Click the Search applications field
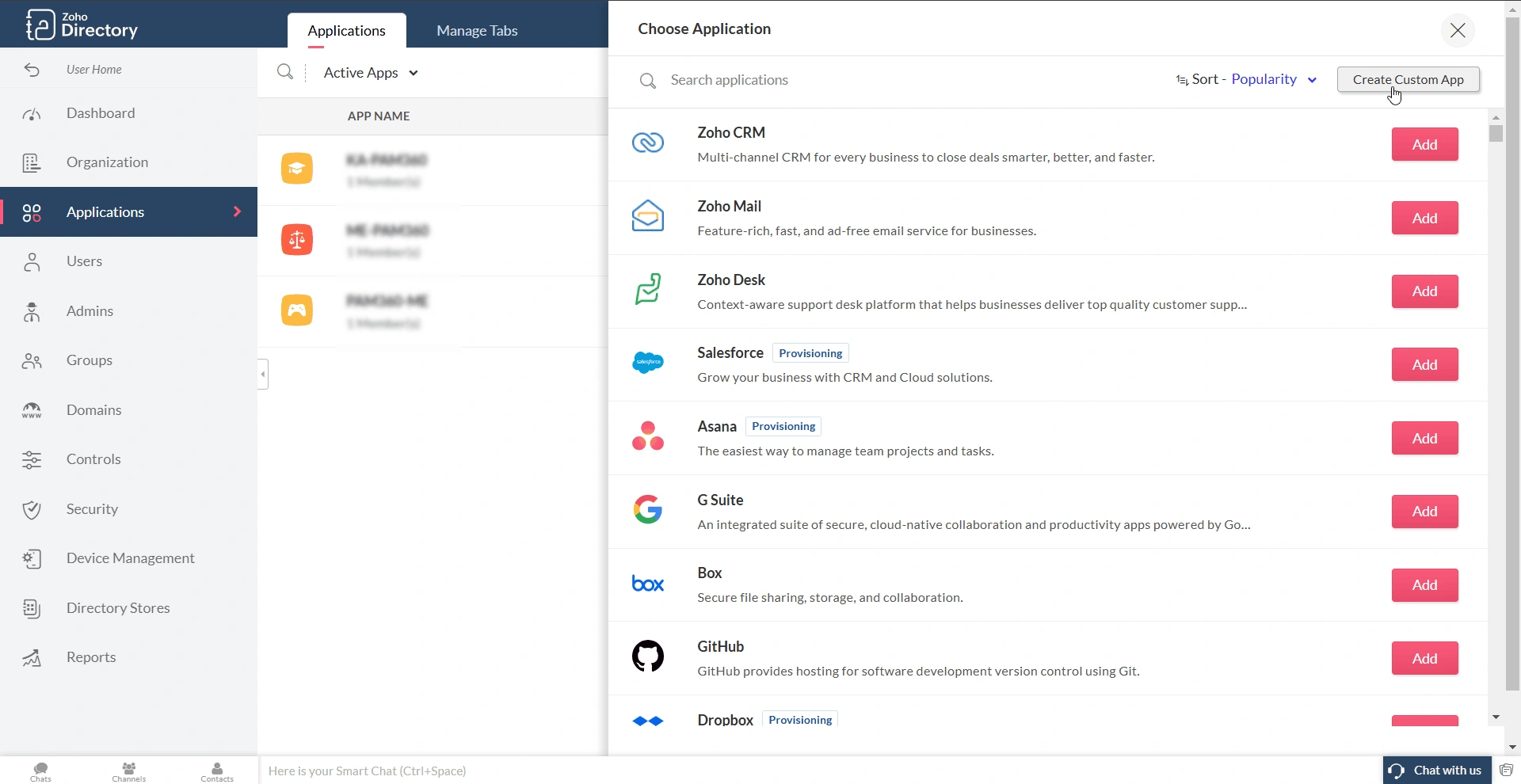 792,79
